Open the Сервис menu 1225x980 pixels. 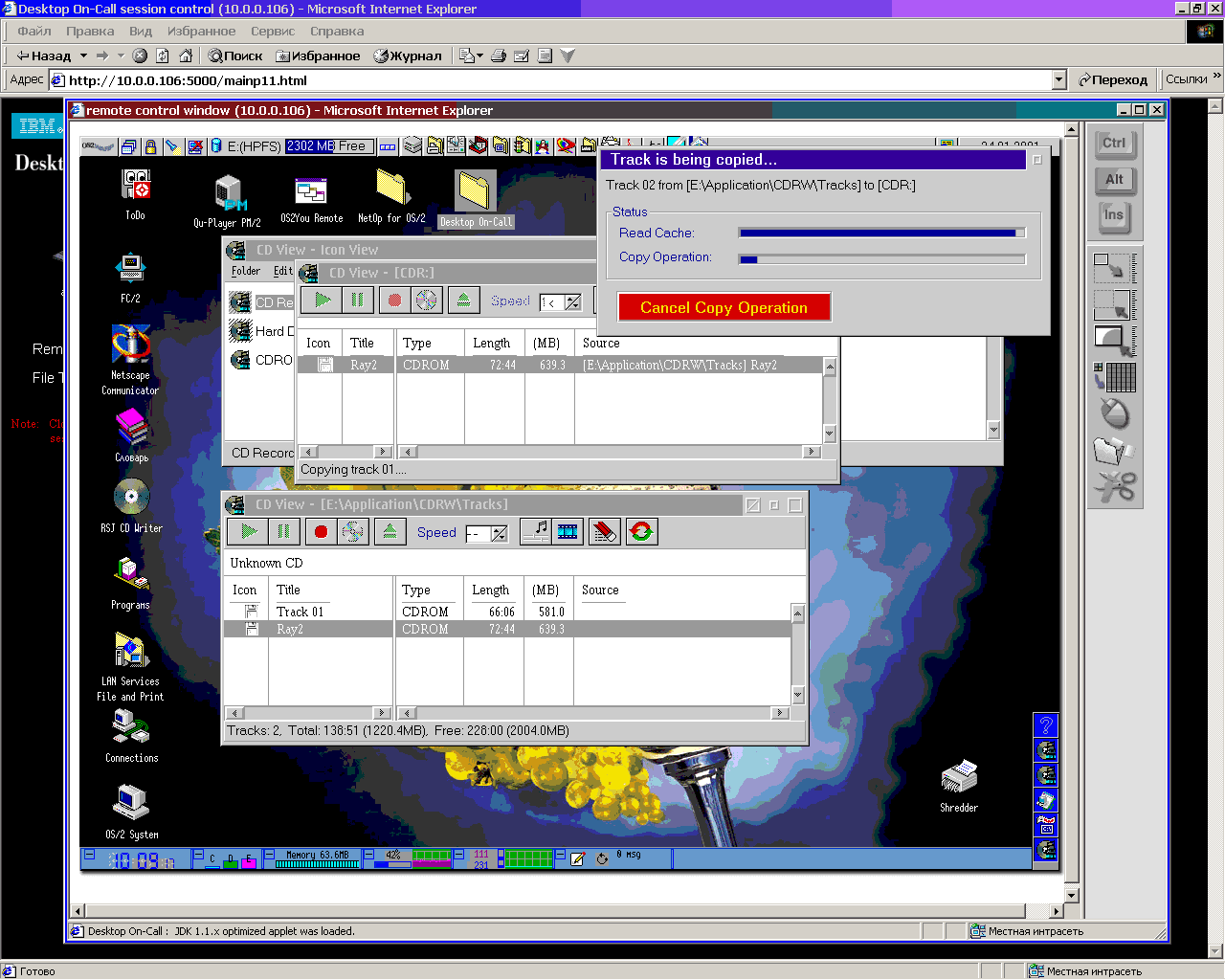[273, 31]
